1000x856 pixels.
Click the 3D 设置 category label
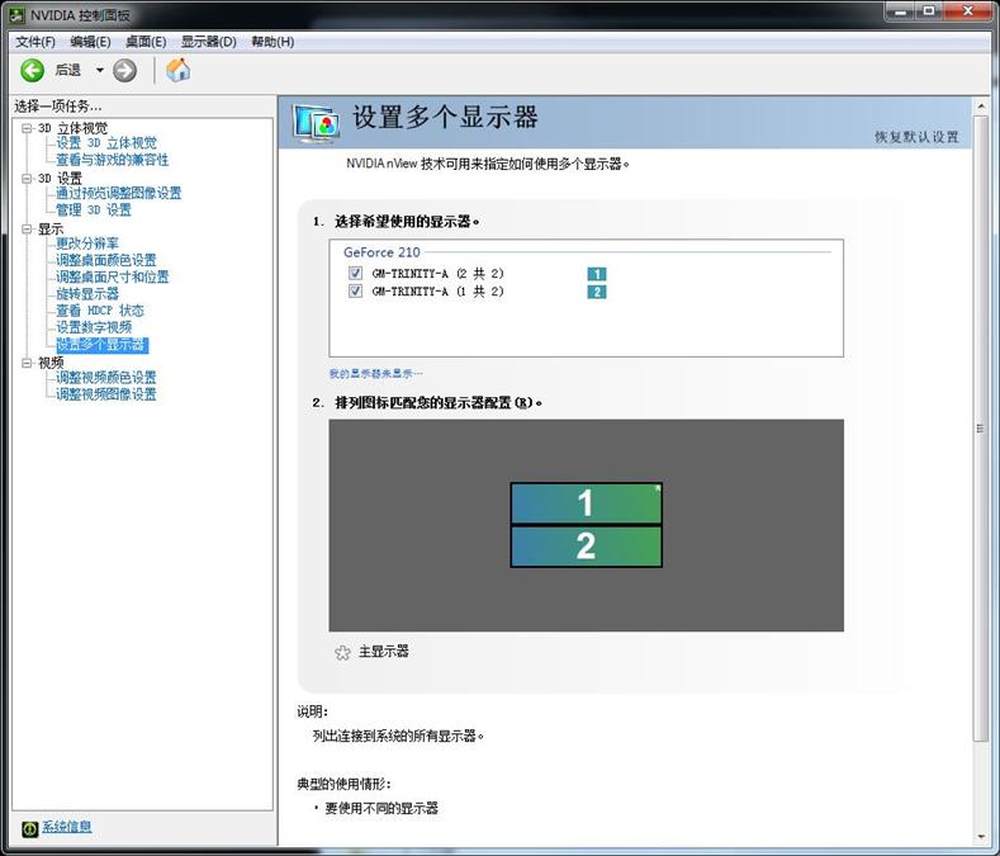(60, 178)
